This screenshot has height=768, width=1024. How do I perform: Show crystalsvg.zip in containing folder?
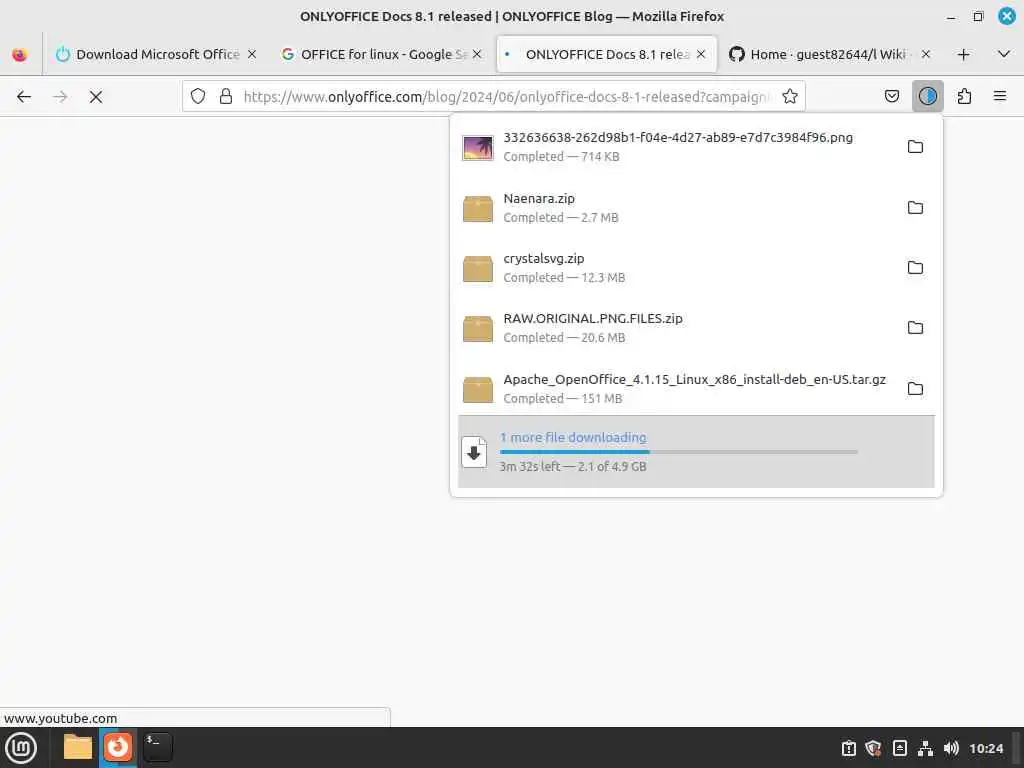916,268
